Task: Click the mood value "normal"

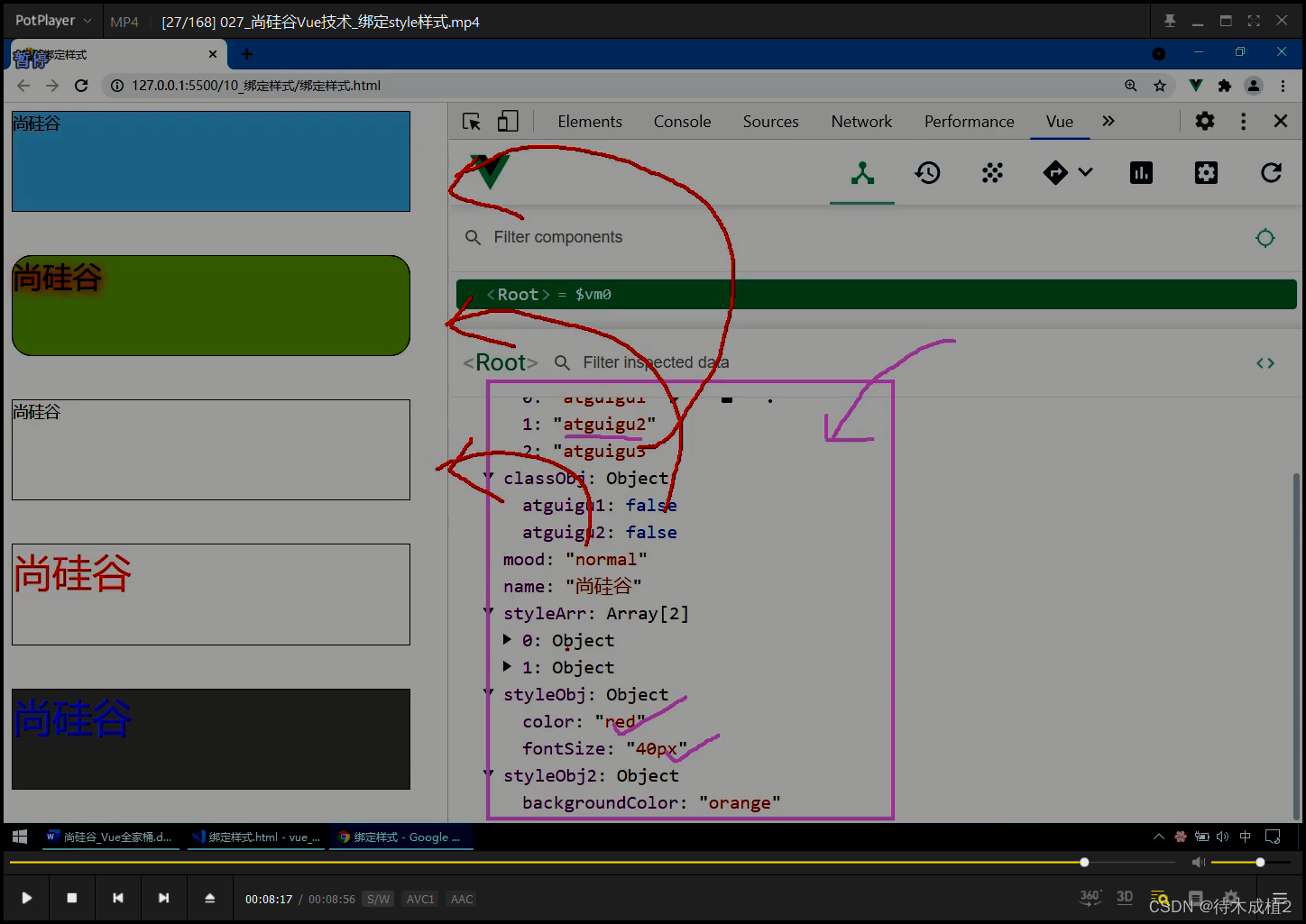Action: coord(606,559)
